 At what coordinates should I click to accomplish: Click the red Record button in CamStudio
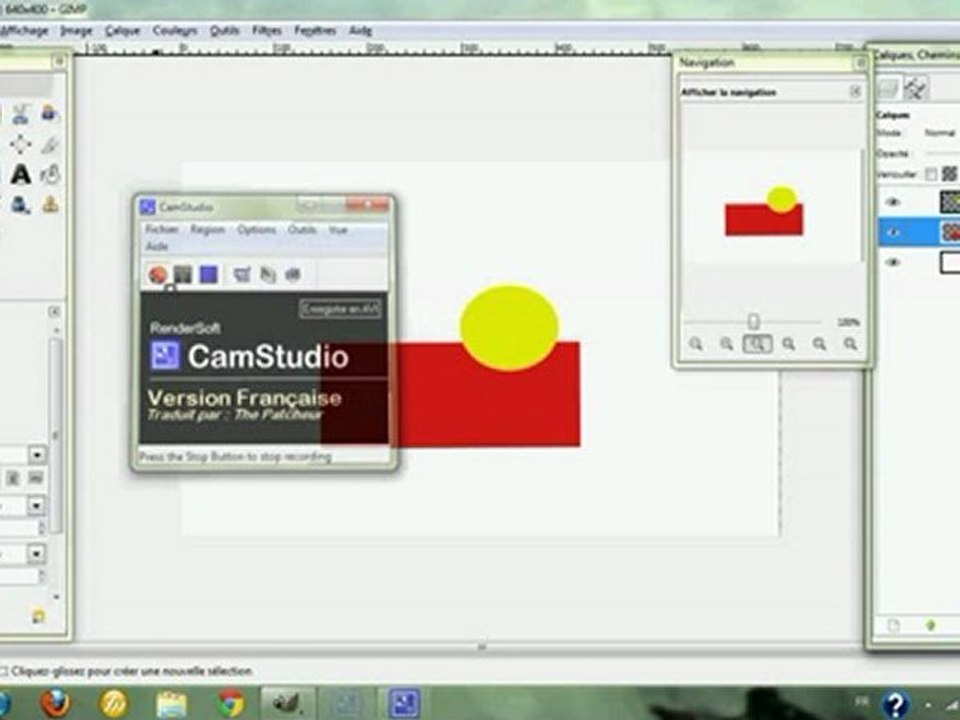point(157,274)
